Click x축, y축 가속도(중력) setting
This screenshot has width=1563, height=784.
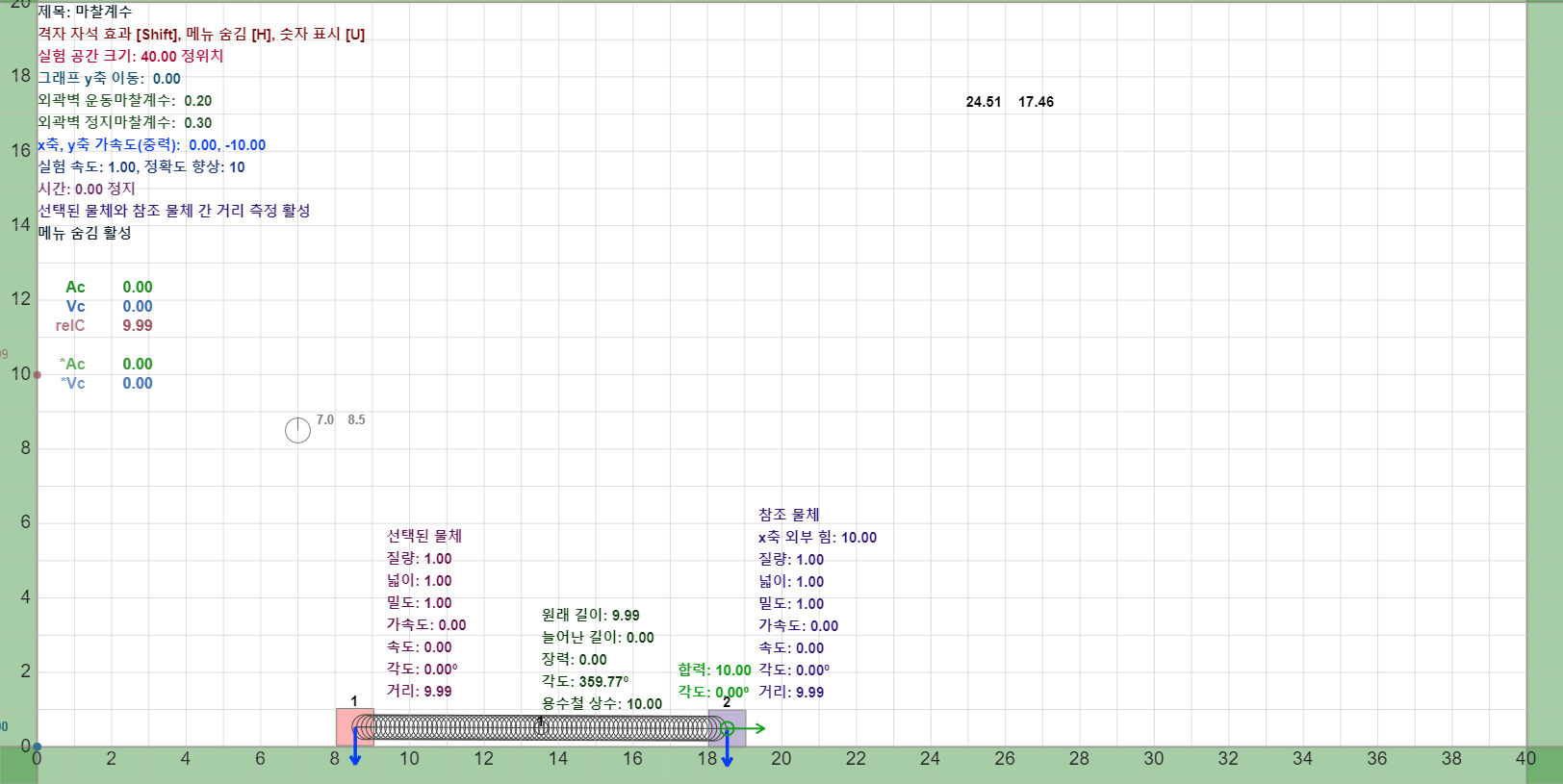(x=151, y=144)
